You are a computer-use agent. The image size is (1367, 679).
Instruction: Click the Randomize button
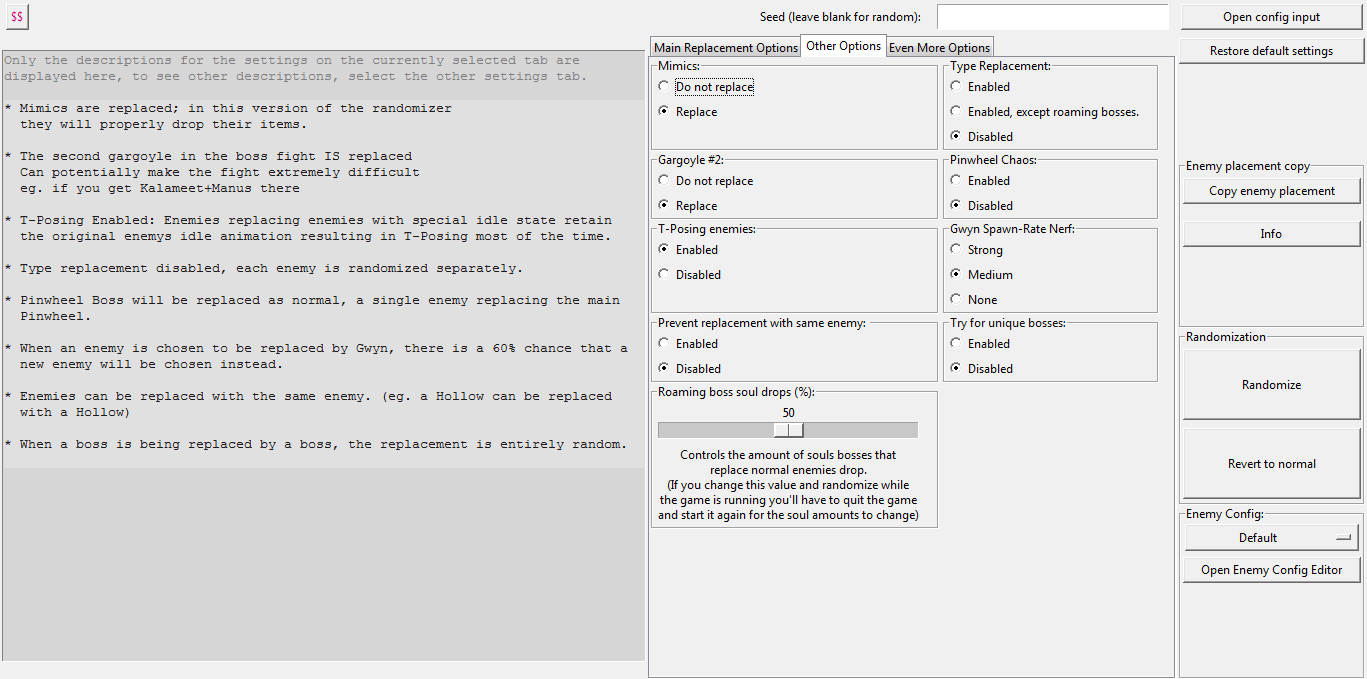[x=1271, y=385]
